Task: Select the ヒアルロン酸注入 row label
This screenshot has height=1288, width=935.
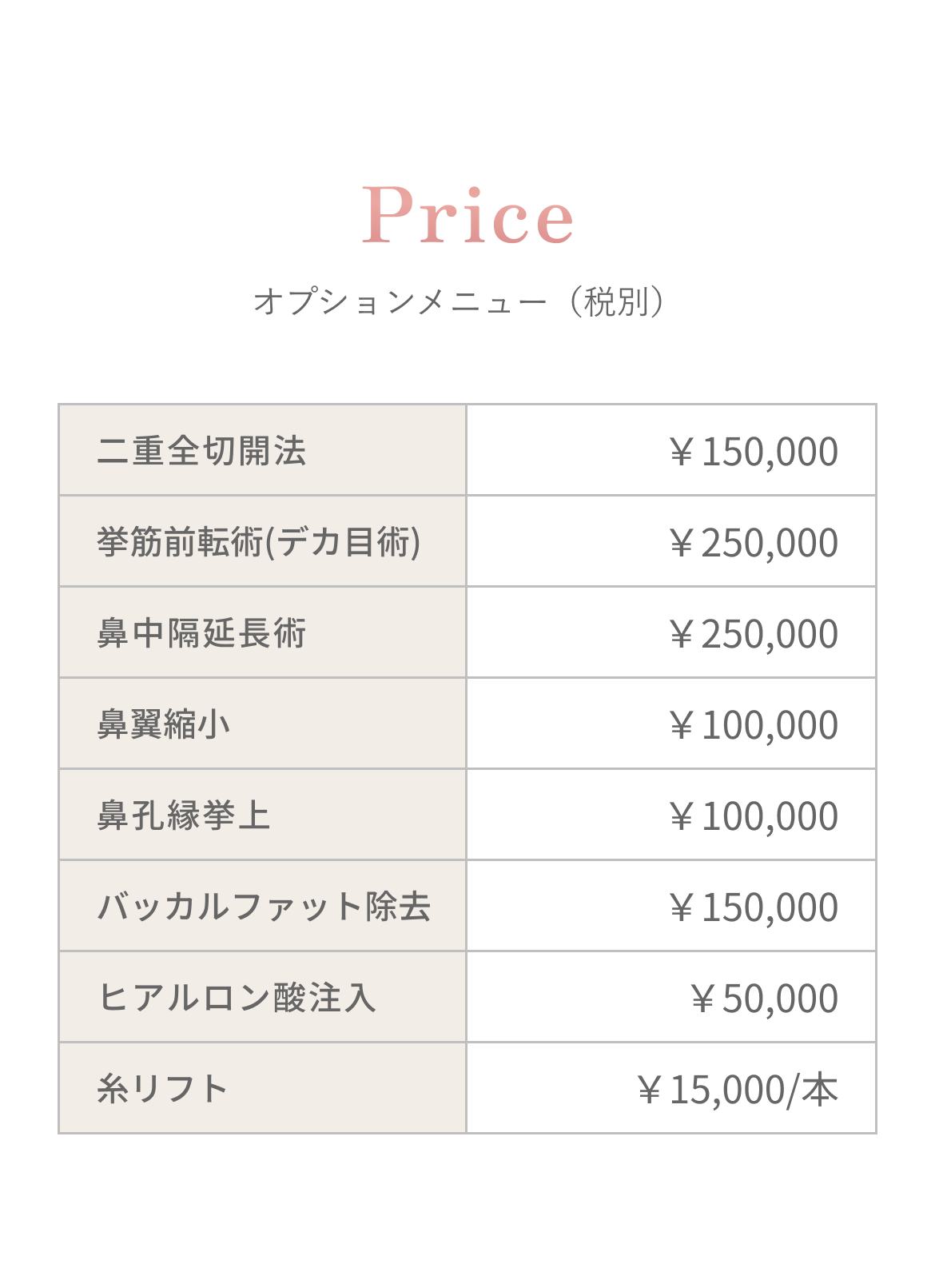Action: pyautogui.click(x=237, y=998)
